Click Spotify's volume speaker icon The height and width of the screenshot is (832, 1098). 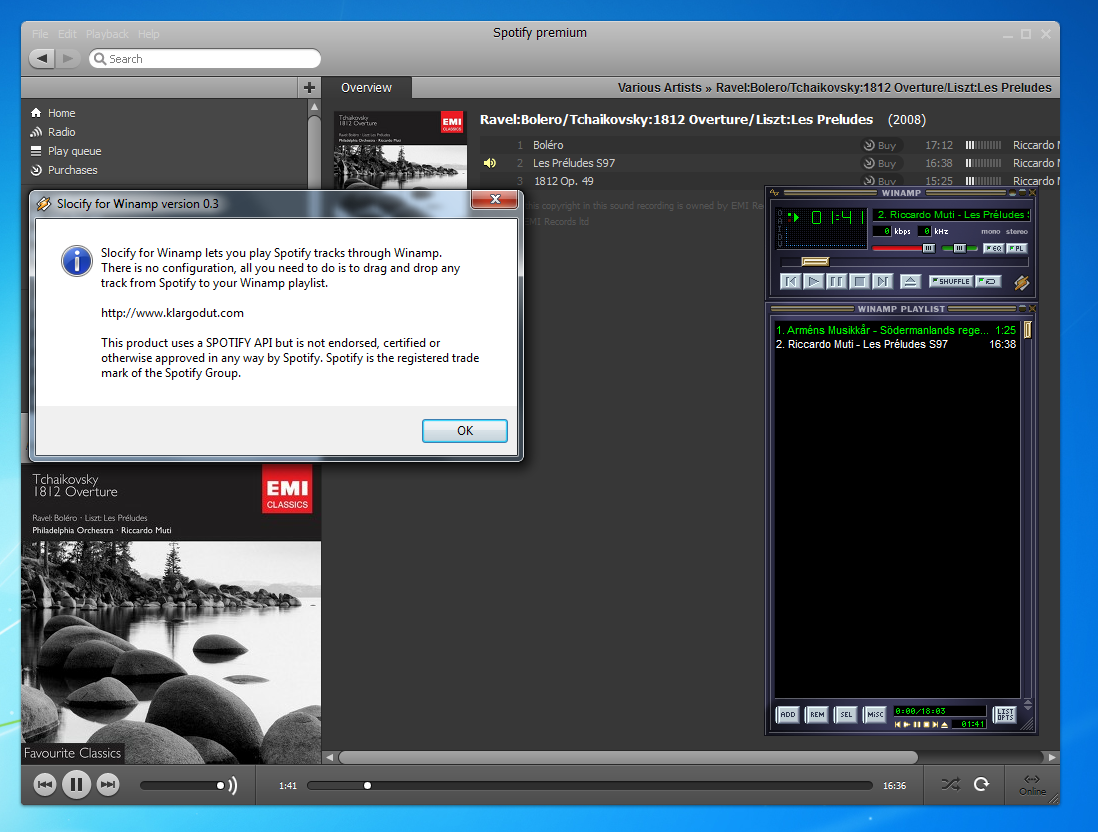(x=232, y=785)
